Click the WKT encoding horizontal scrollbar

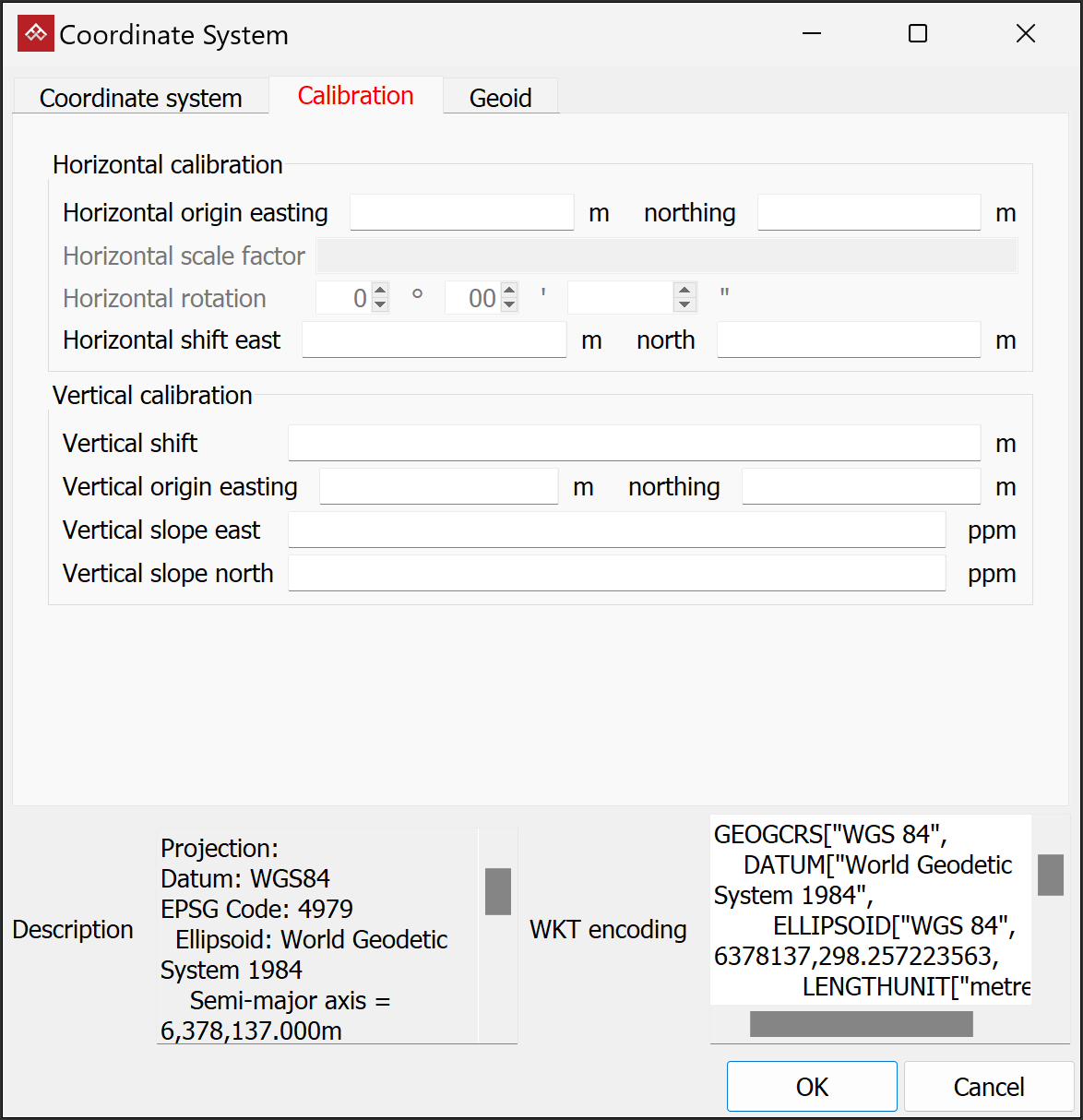(x=862, y=1024)
